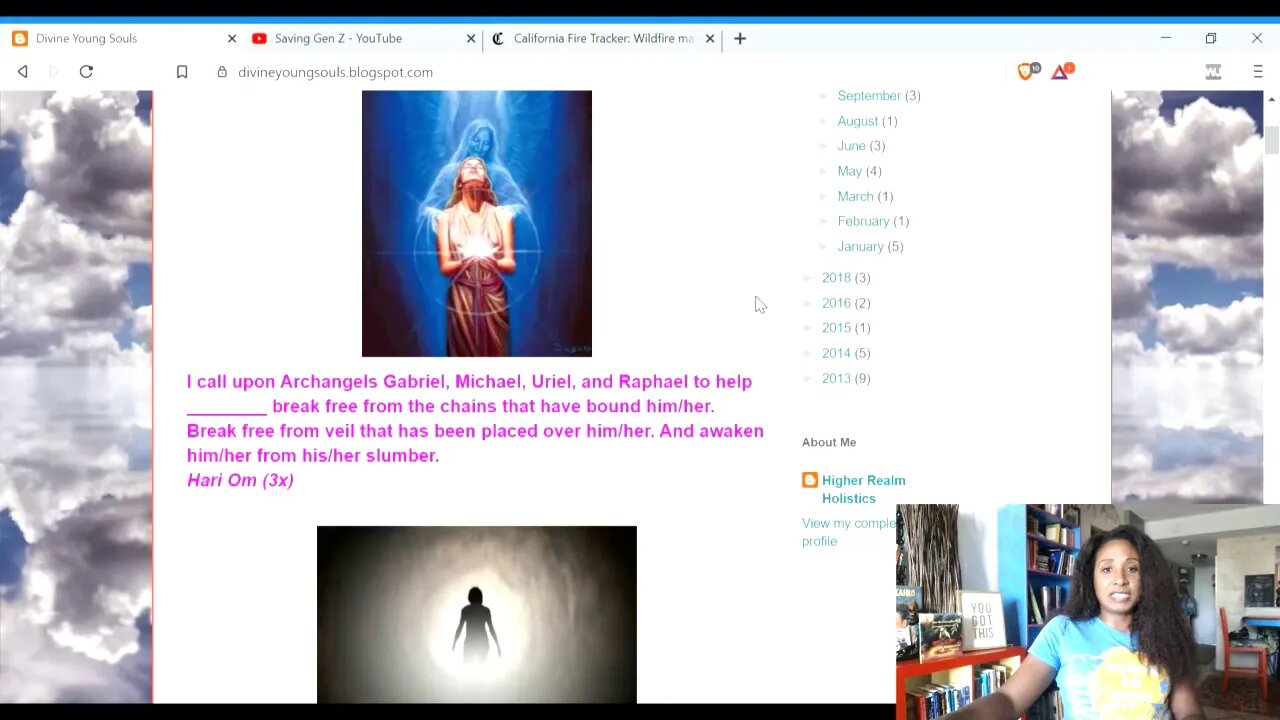Open the 2016 archive link

tap(836, 303)
